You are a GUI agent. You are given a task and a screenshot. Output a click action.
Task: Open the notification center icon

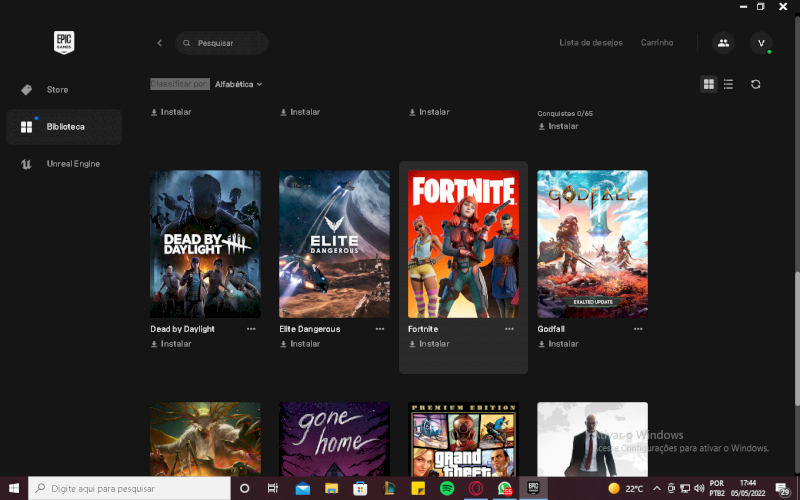point(783,489)
